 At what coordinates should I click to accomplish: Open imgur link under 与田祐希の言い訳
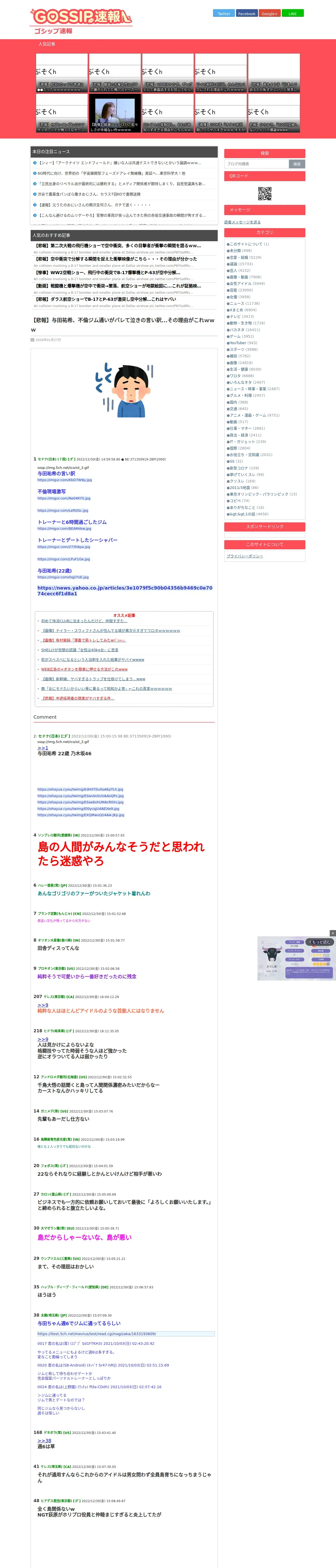[65, 480]
